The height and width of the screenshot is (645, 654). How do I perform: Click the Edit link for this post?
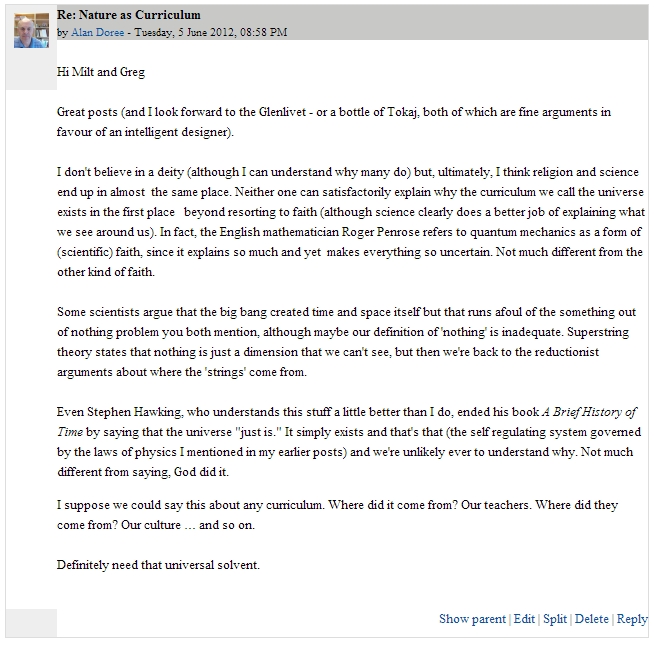pos(524,619)
